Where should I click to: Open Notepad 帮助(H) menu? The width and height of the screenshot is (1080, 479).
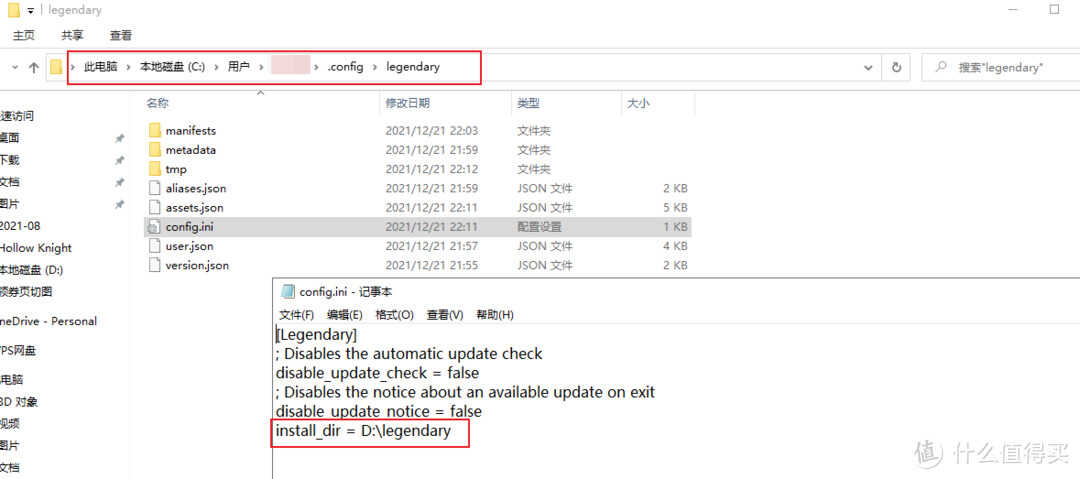[495, 315]
